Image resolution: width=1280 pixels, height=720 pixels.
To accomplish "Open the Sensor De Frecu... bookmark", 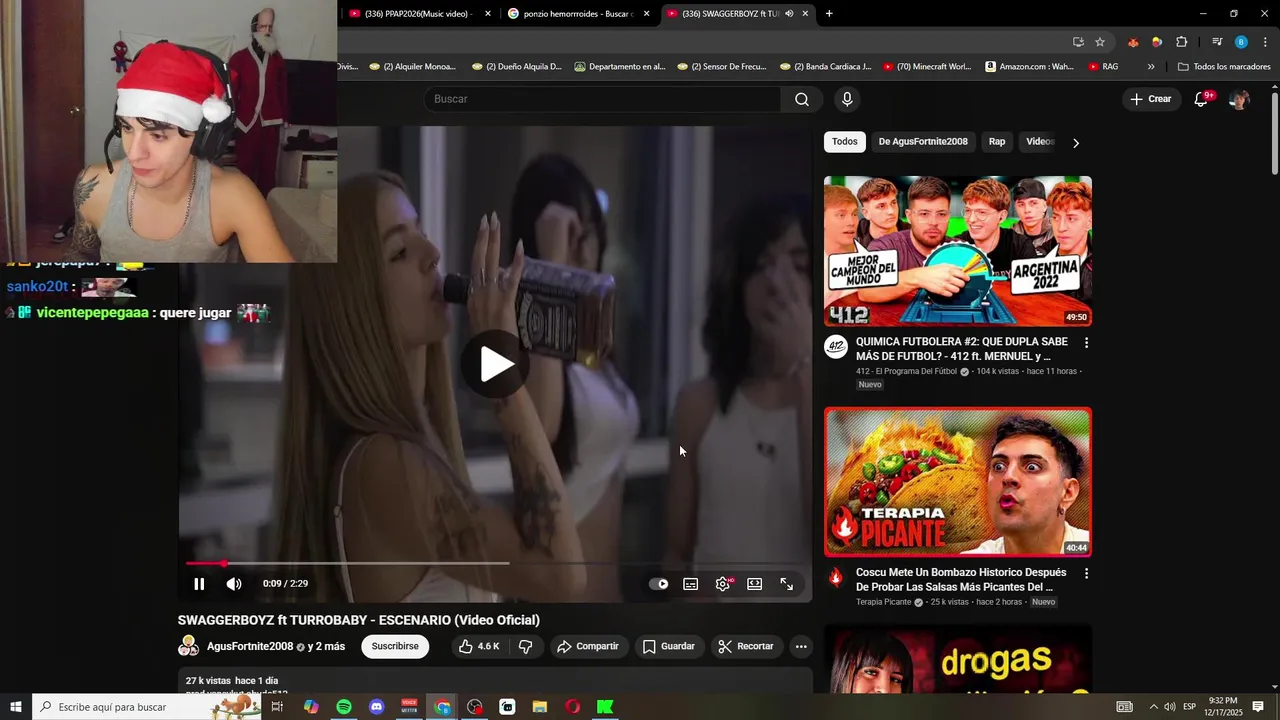I will click(721, 67).
